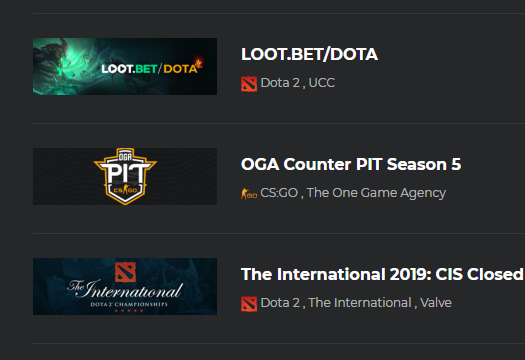The width and height of the screenshot is (525, 360).
Task: Click the LOOT.BET/DOTA wordmark inside the green banner
Action: point(152,68)
